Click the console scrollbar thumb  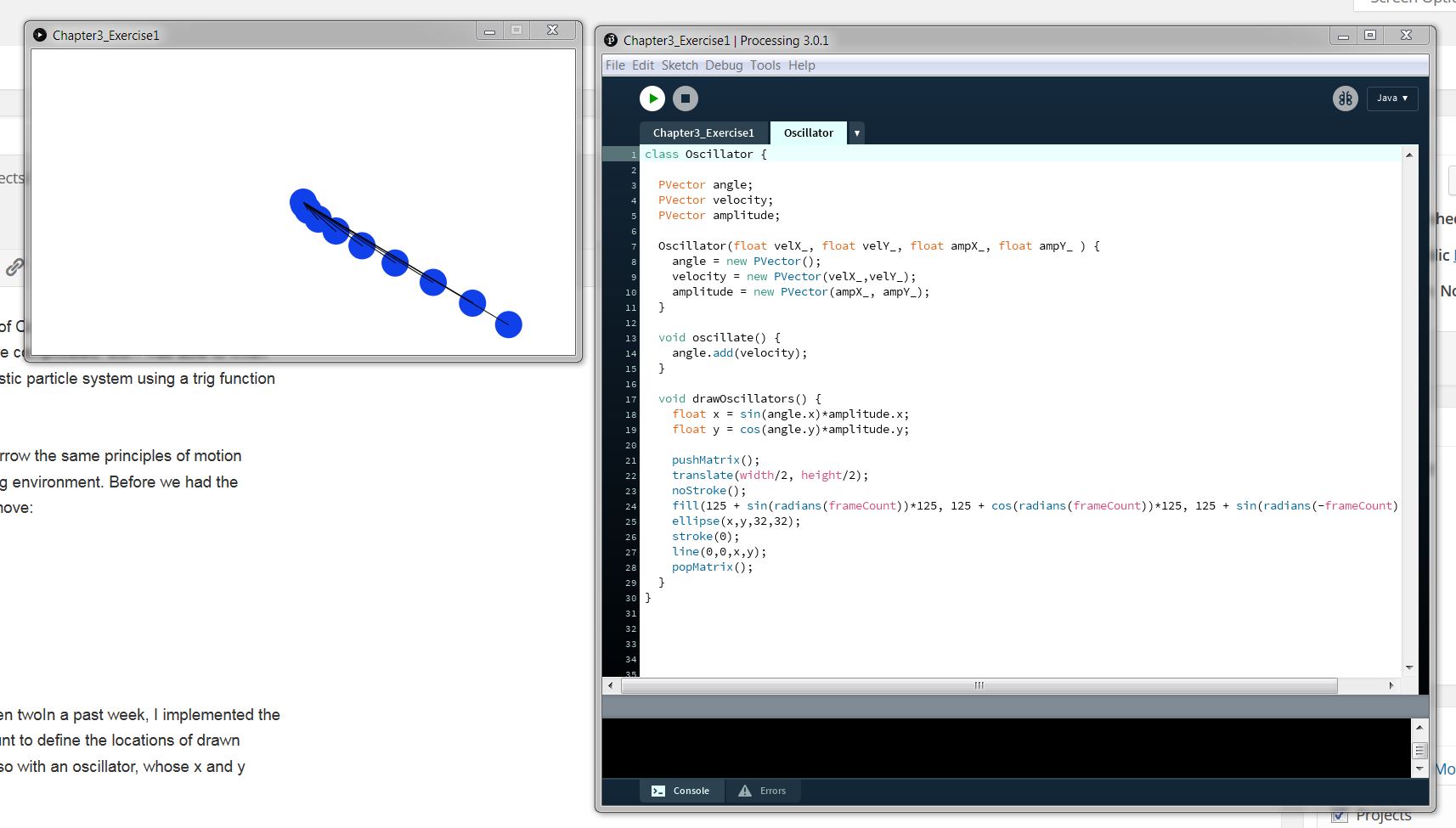tap(1419, 751)
